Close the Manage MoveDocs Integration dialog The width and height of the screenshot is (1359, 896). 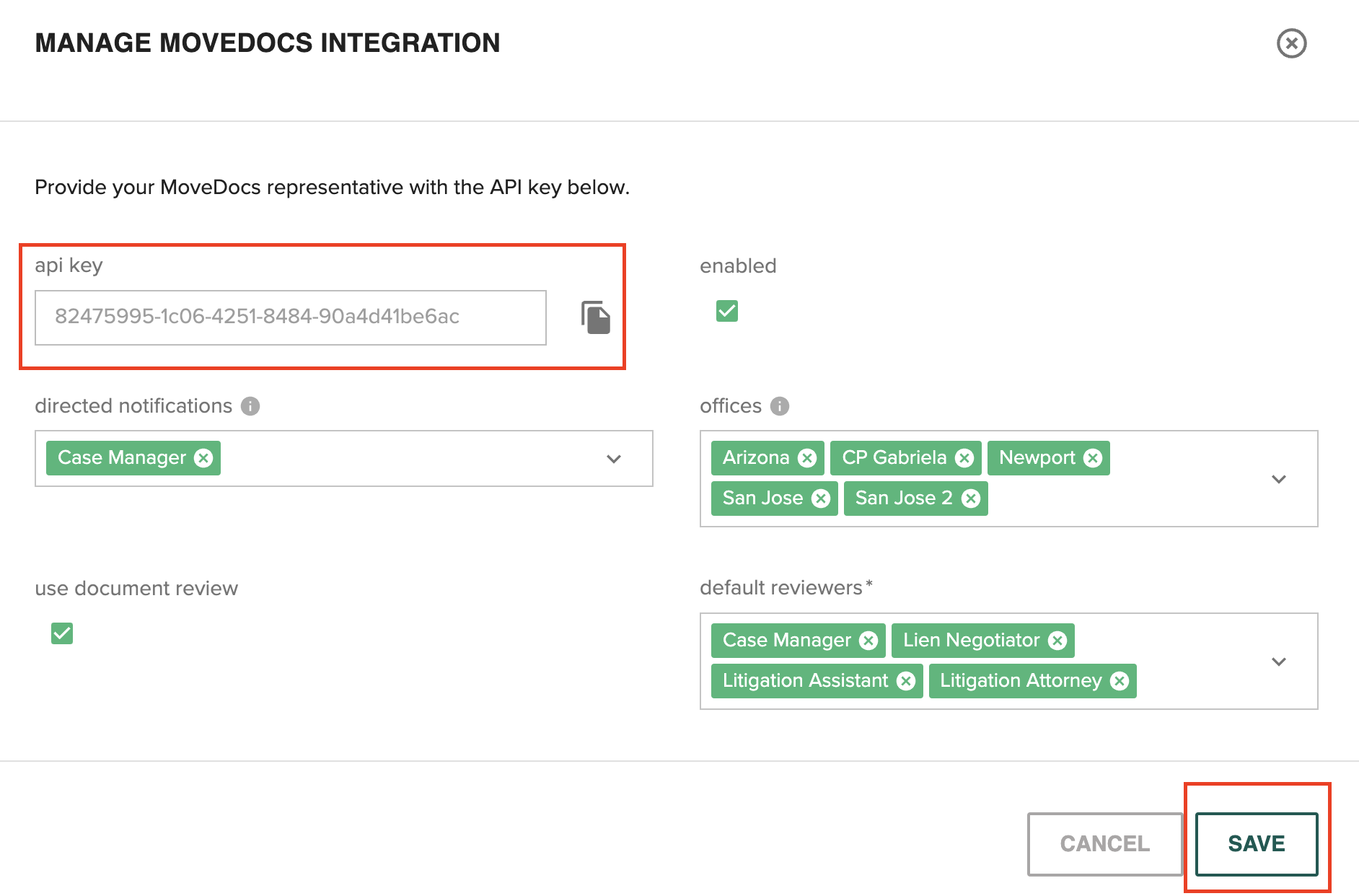click(x=1291, y=43)
